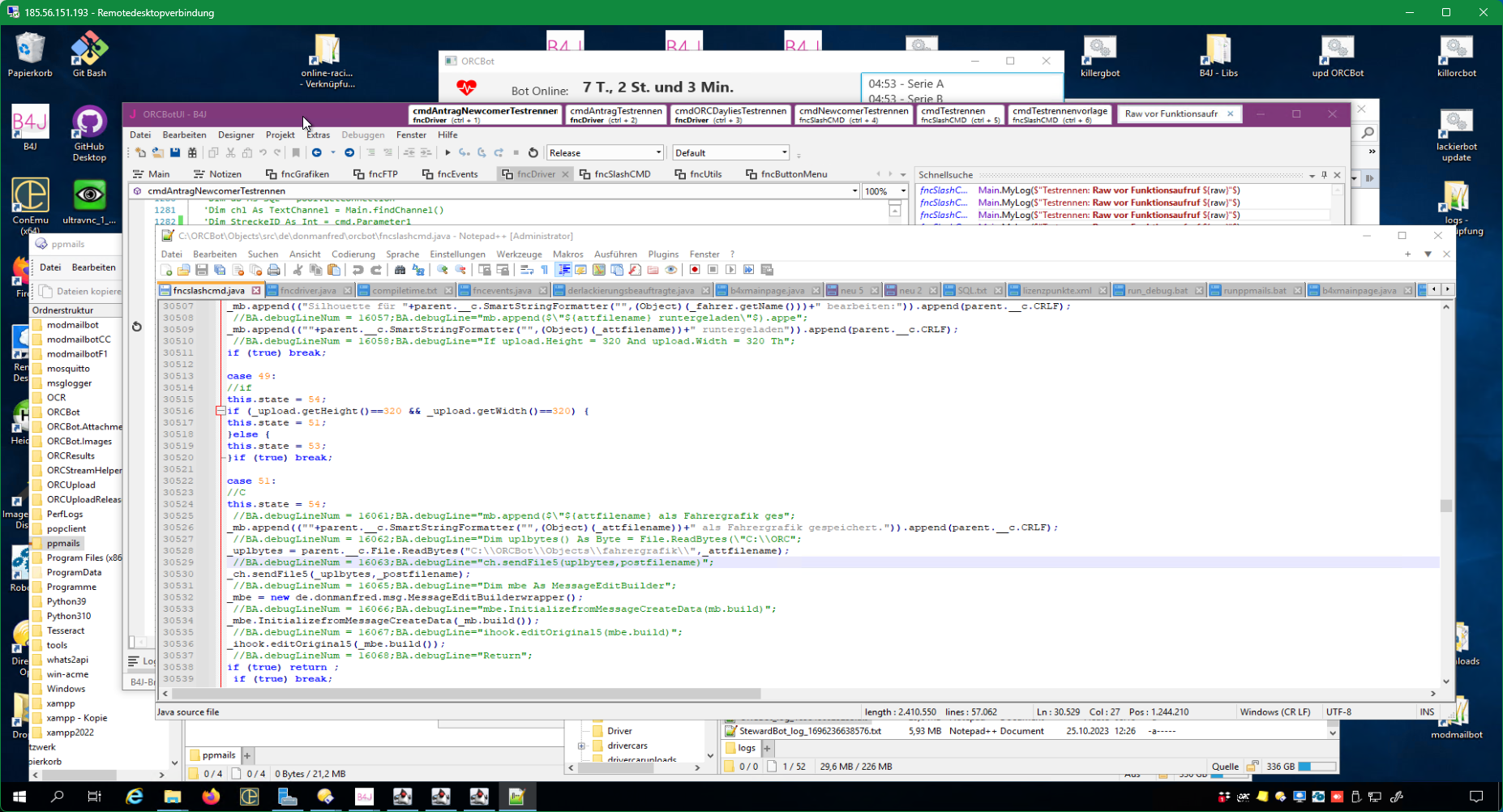1503x812 pixels.
Task: Open the Makros menu in Notepad++
Action: pos(567,254)
